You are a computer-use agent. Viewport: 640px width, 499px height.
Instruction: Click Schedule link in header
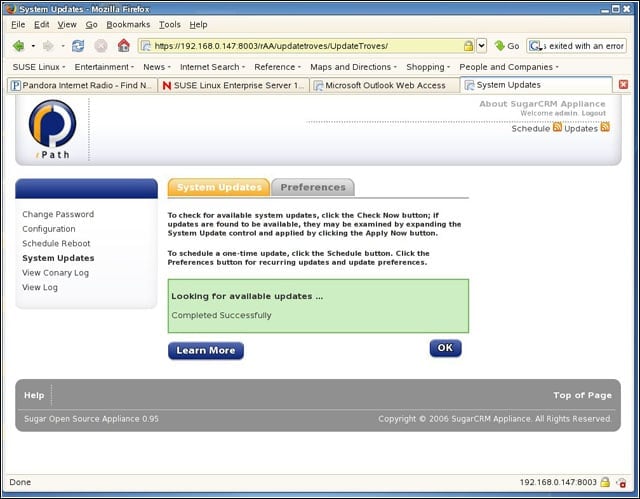(x=531, y=129)
